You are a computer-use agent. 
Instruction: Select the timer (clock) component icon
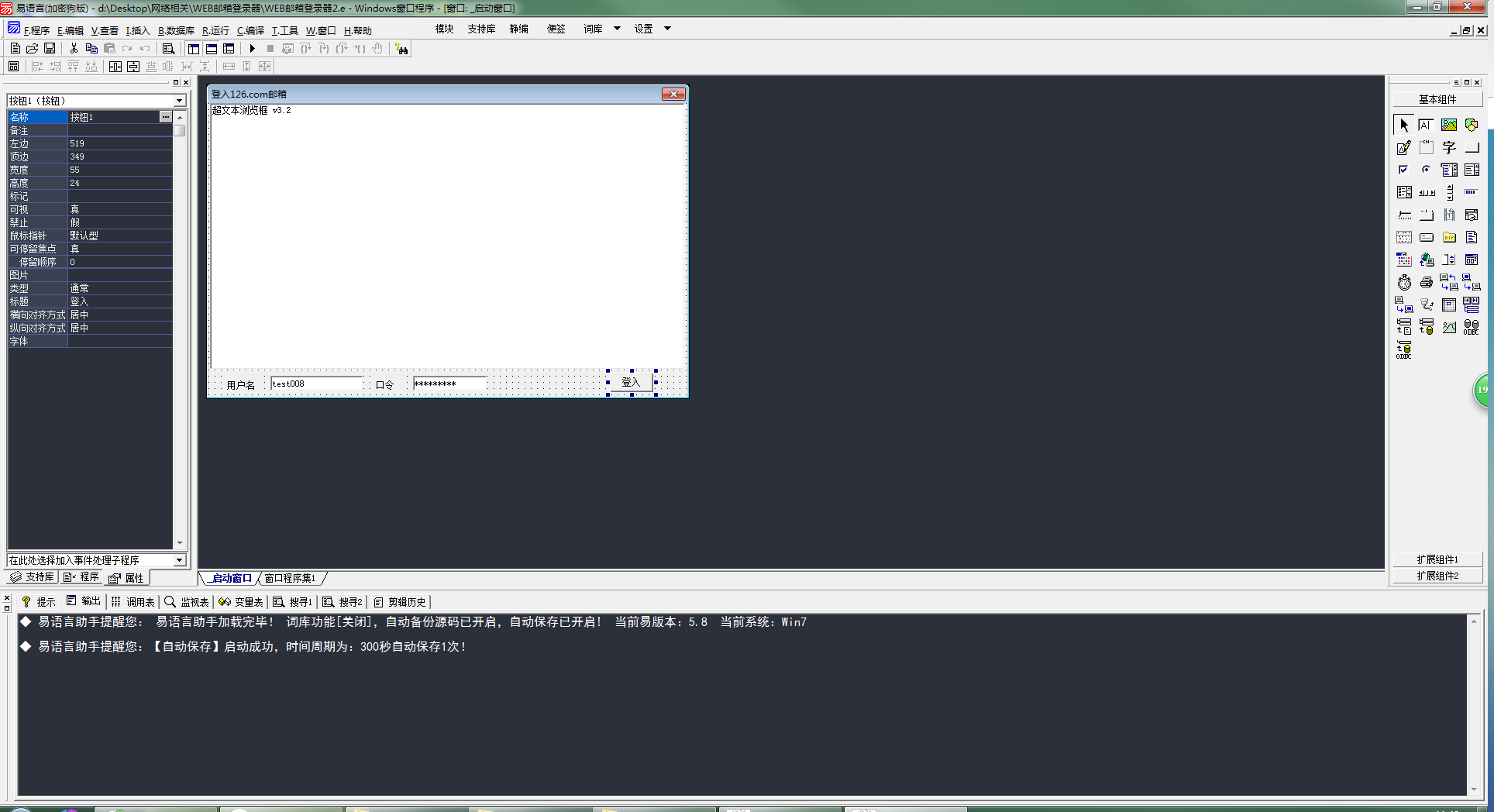click(x=1404, y=283)
